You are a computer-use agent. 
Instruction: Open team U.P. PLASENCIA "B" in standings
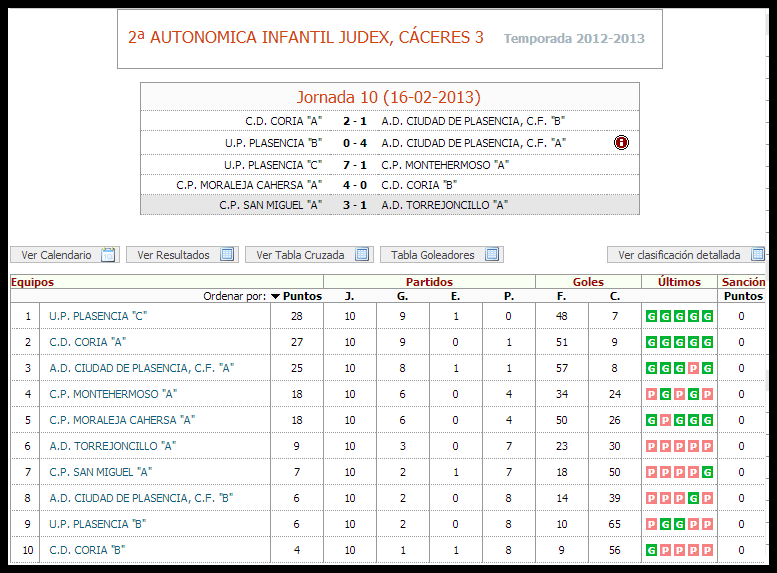tap(98, 524)
